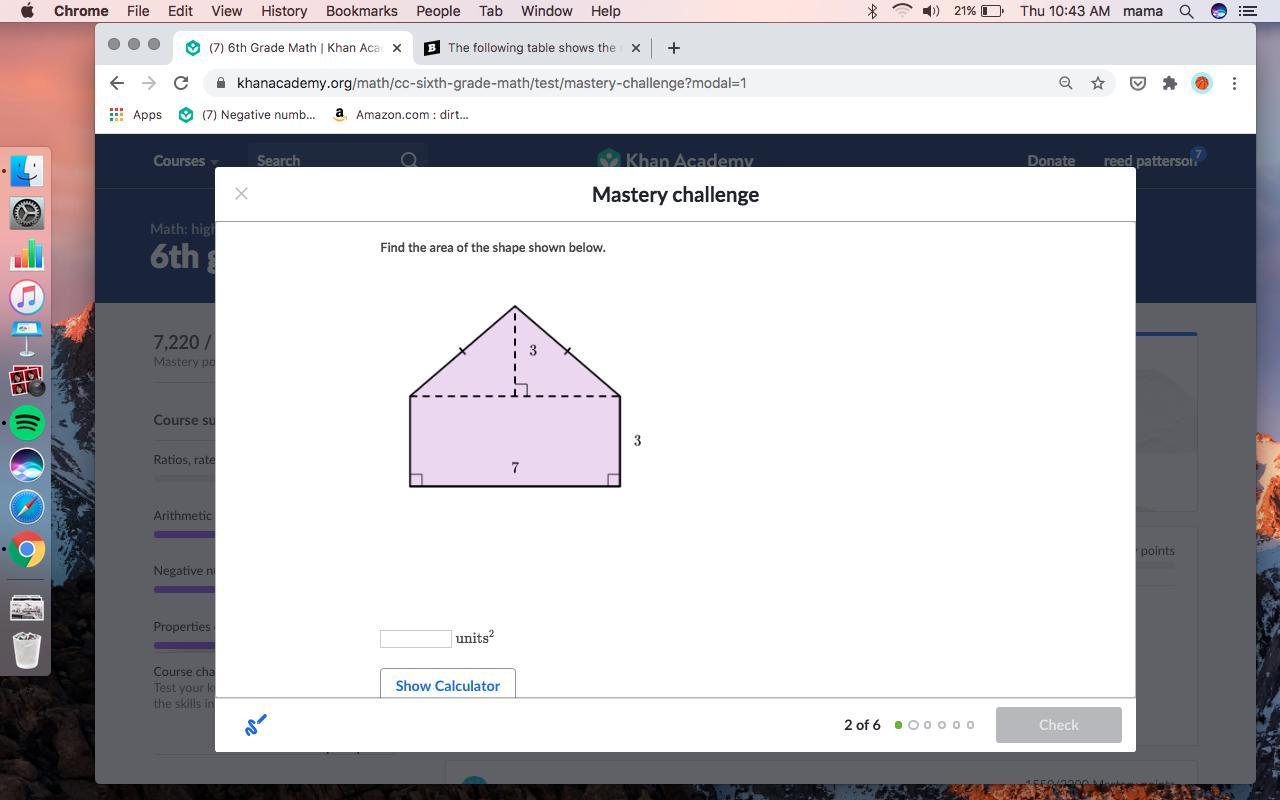Click the Khan Academy logo
Viewport: 1280px width, 800px height.
coord(675,160)
